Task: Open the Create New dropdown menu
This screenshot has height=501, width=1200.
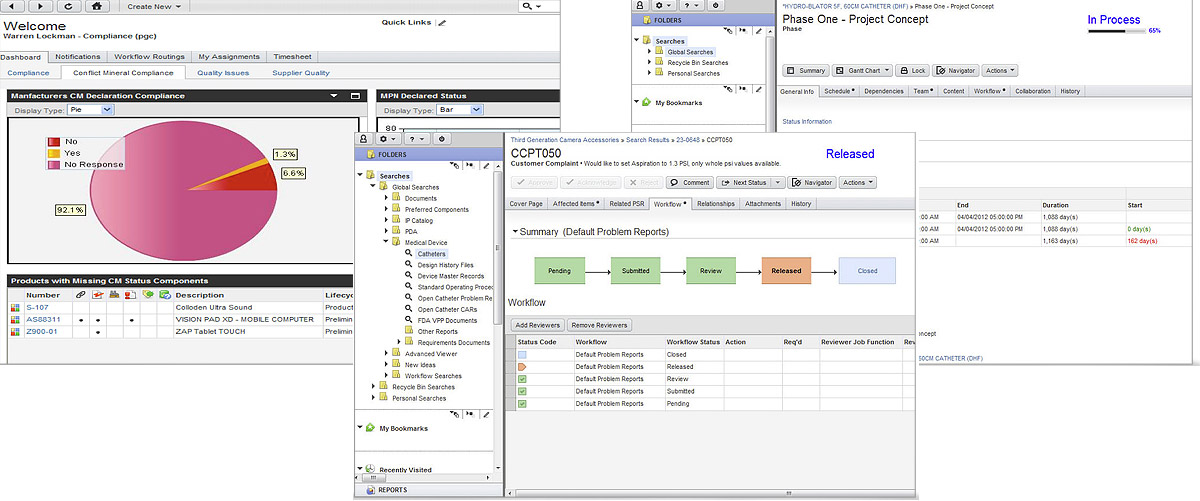Action: point(155,6)
